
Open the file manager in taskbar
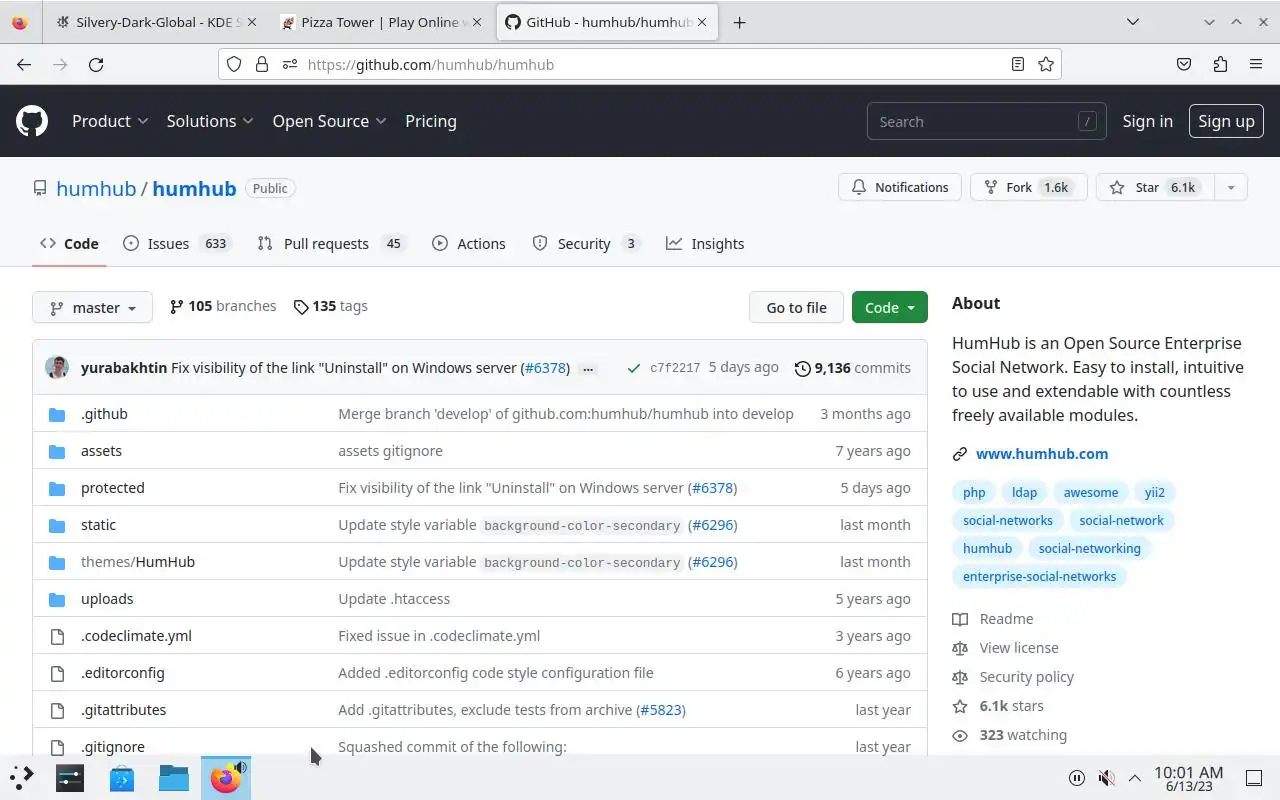coord(173,778)
